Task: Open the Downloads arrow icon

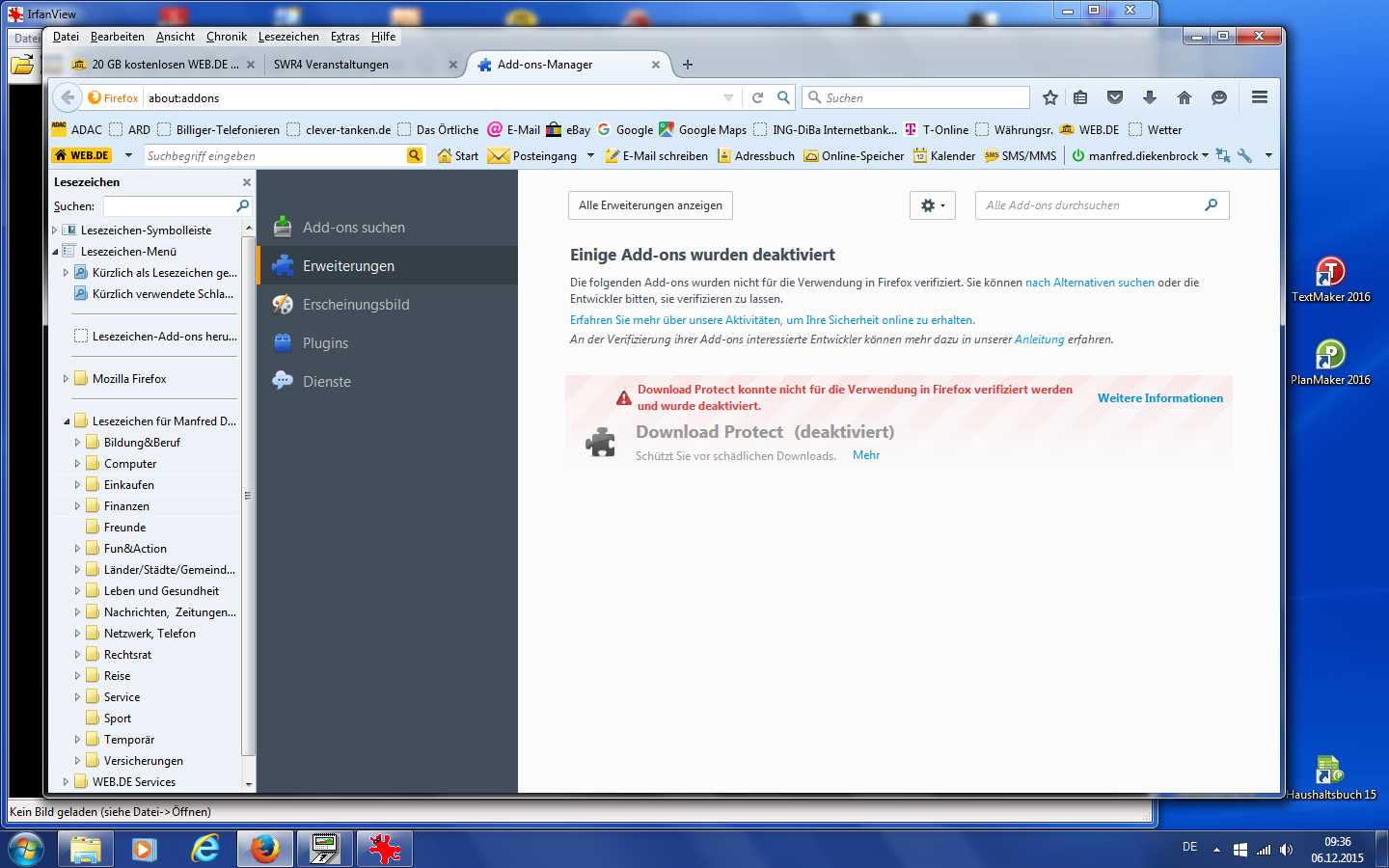Action: click(x=1150, y=97)
